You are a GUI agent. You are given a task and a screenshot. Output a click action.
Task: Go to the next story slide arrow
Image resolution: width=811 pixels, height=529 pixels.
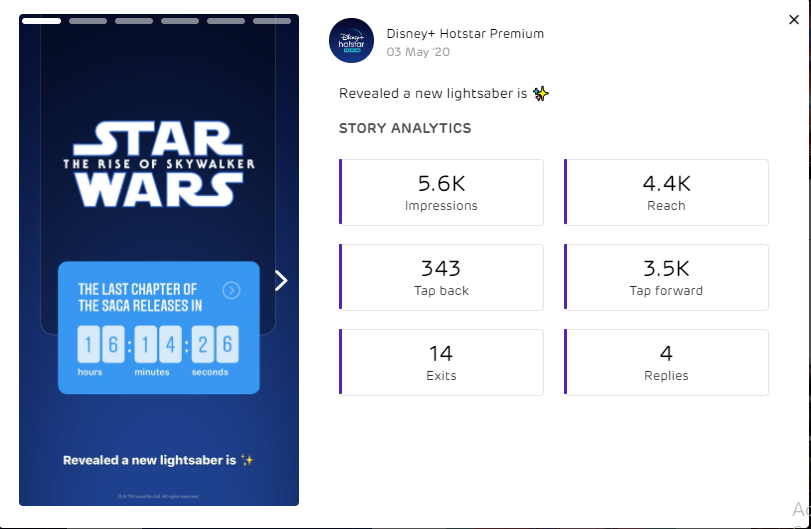[281, 280]
